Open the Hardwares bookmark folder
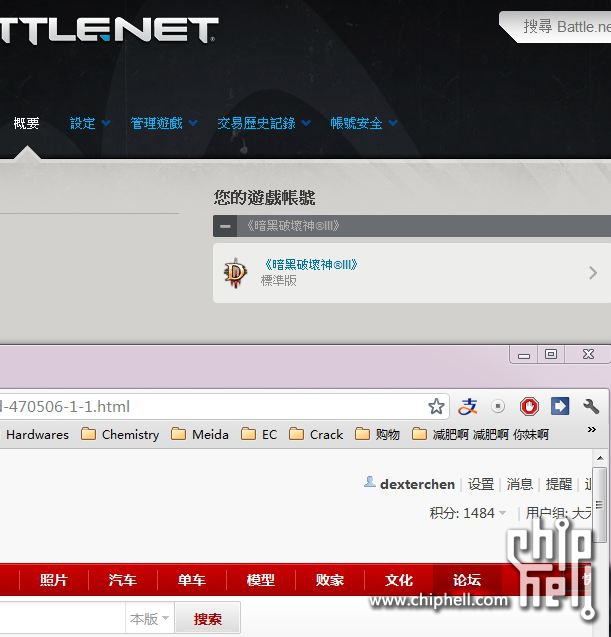The width and height of the screenshot is (611, 637). 37,435
